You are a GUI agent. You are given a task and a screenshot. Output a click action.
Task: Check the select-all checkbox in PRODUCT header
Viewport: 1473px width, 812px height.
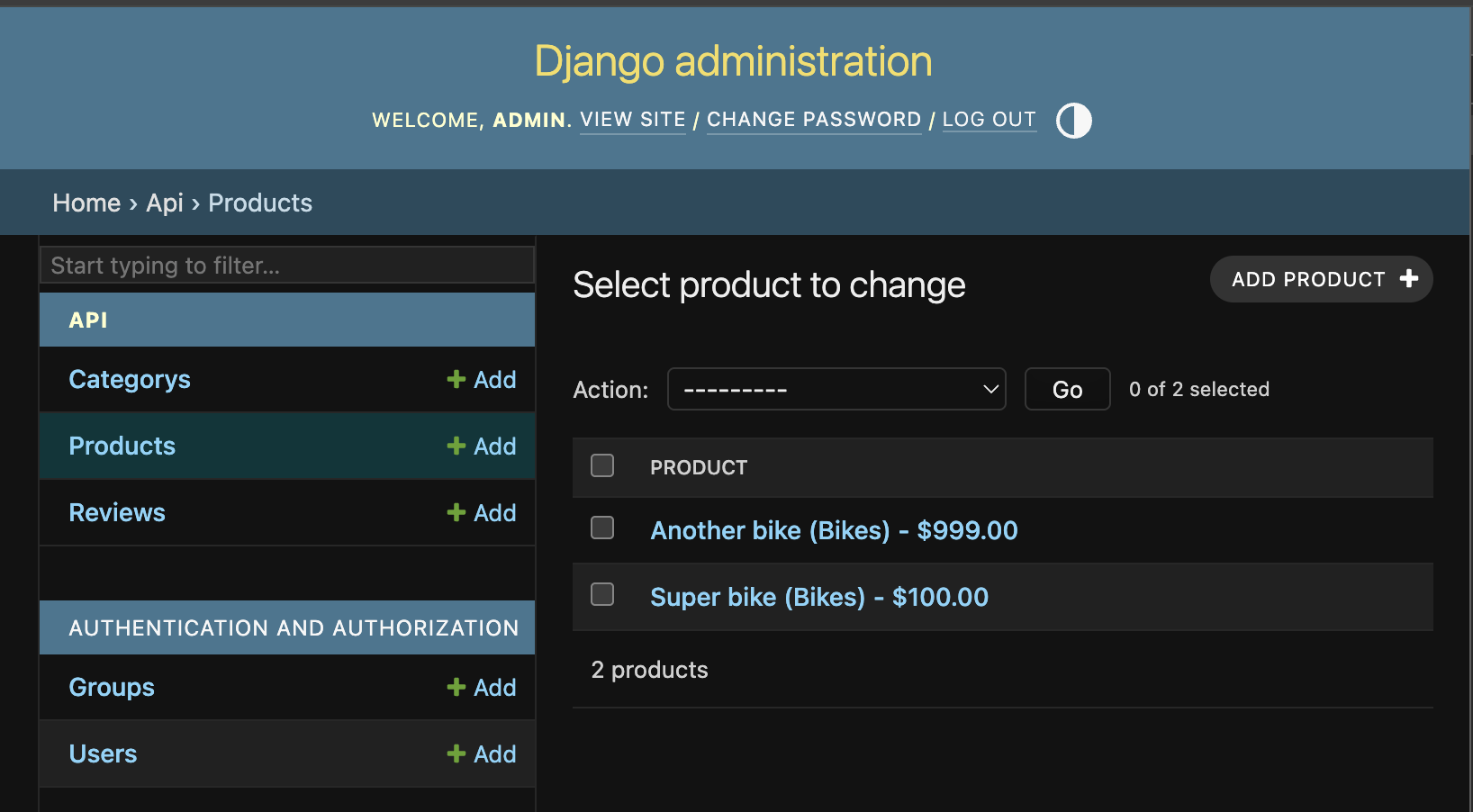click(601, 465)
